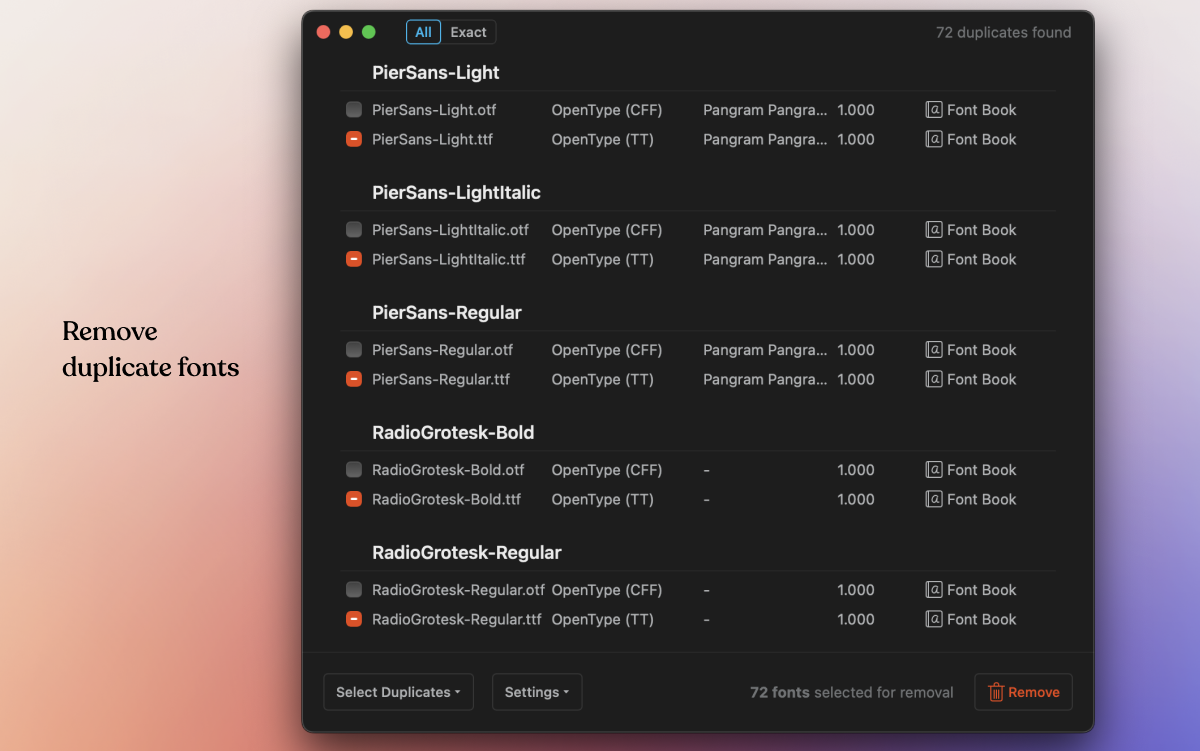Click the trash icon inside the Remove button

pyautogui.click(x=995, y=691)
